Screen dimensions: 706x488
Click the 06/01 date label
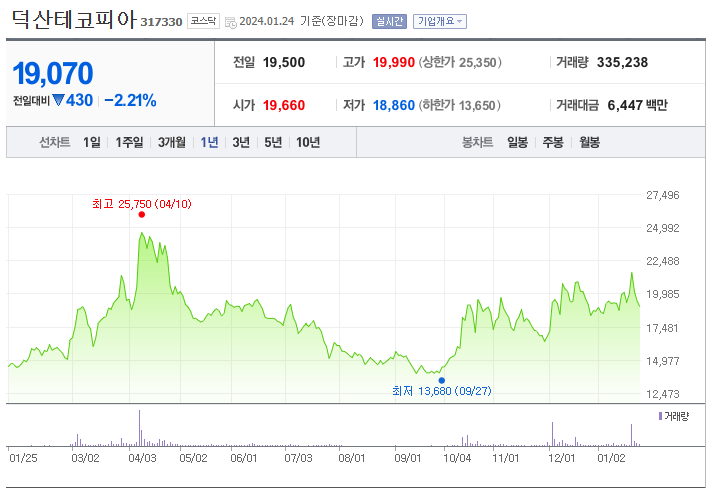point(244,458)
